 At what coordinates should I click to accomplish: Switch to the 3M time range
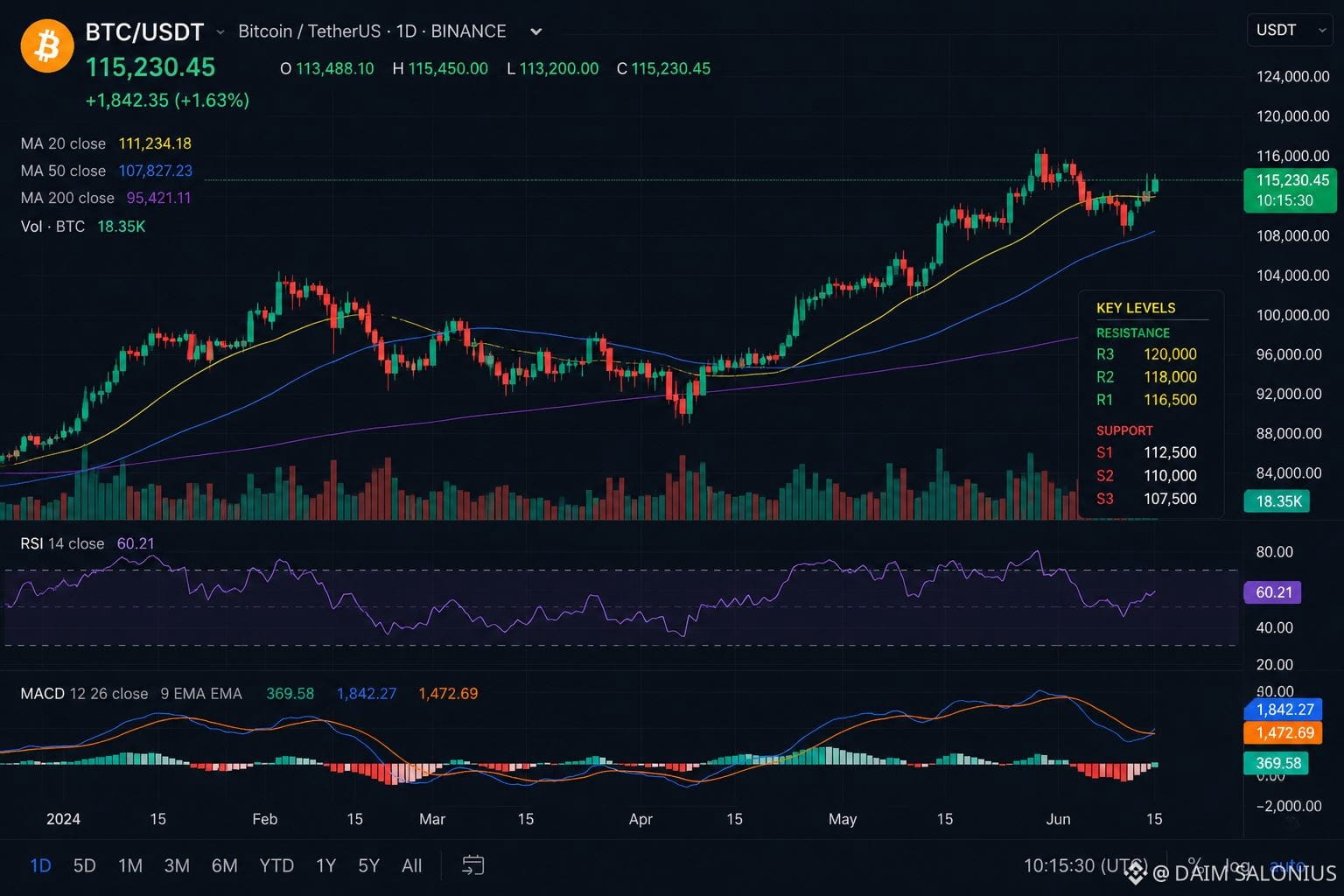point(177,865)
